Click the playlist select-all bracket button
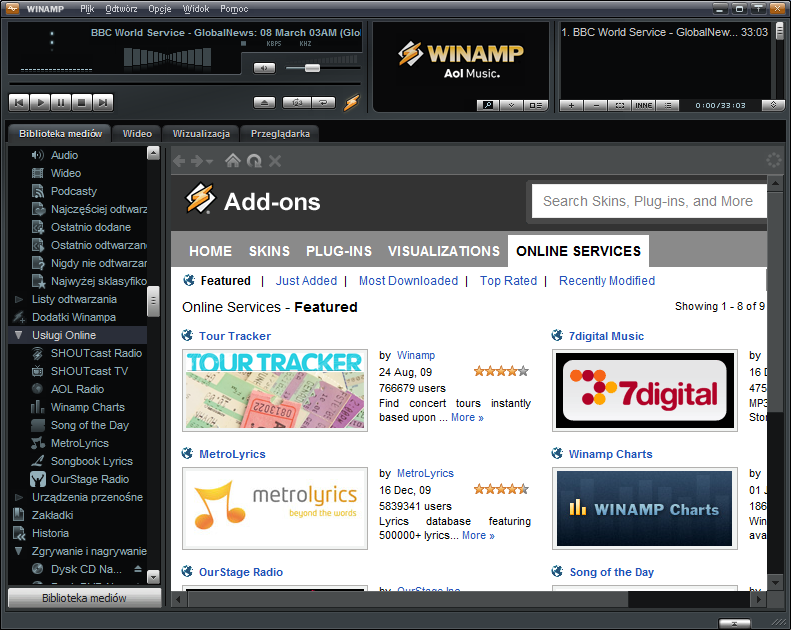Viewport: 791px width, 630px height. pos(620,105)
